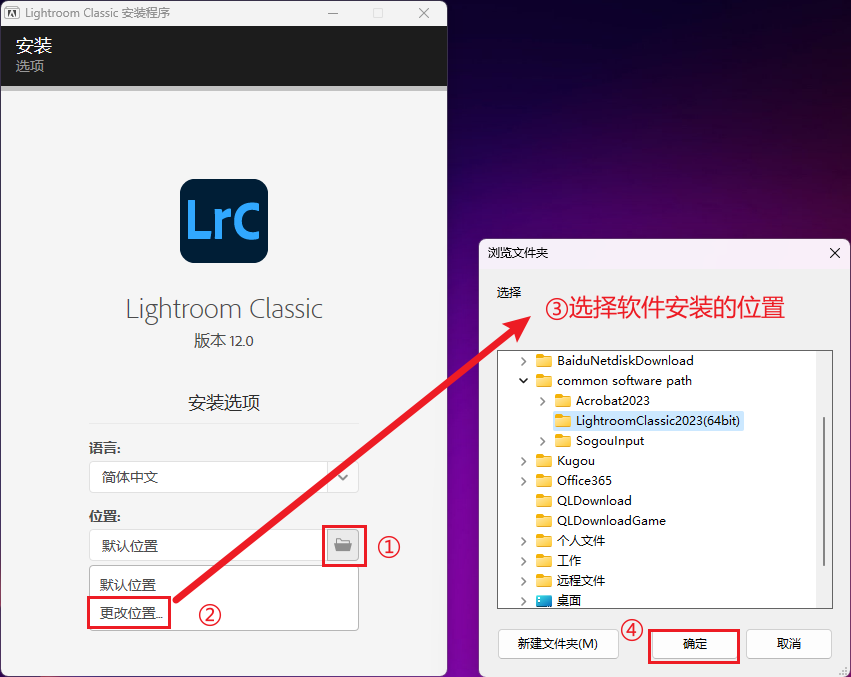Screen dimensions: 851x677
Task: Click the Lightroom Classic Lrc logo
Action: pos(224,221)
